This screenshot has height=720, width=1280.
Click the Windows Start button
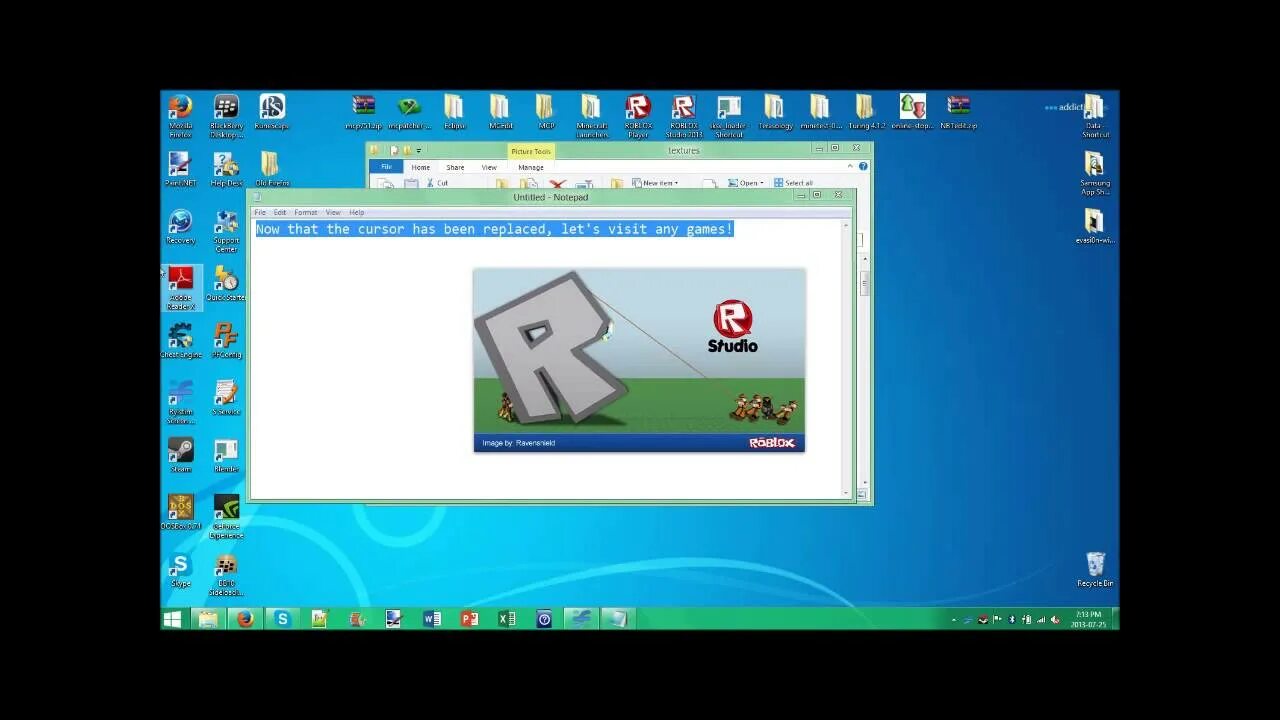pos(172,619)
